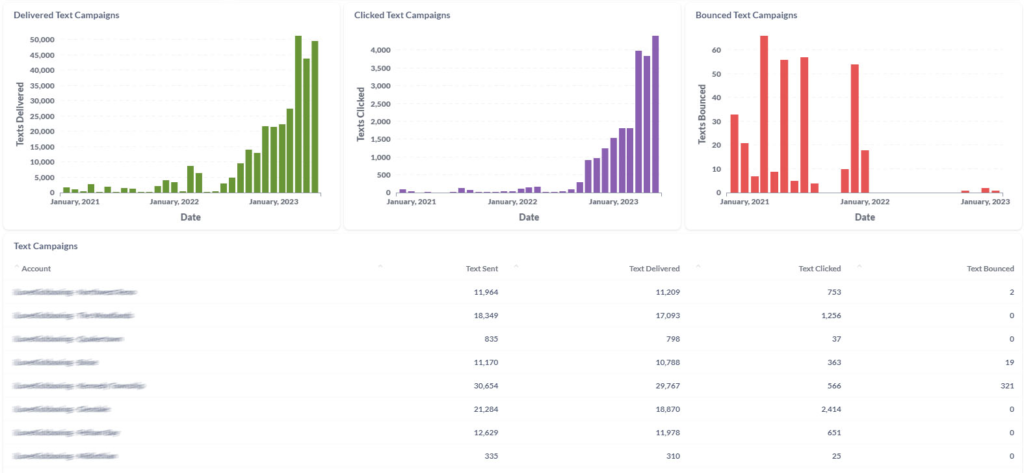Sort by Text Delivered column header
The width and height of the screenshot is (1024, 473).
(x=654, y=268)
